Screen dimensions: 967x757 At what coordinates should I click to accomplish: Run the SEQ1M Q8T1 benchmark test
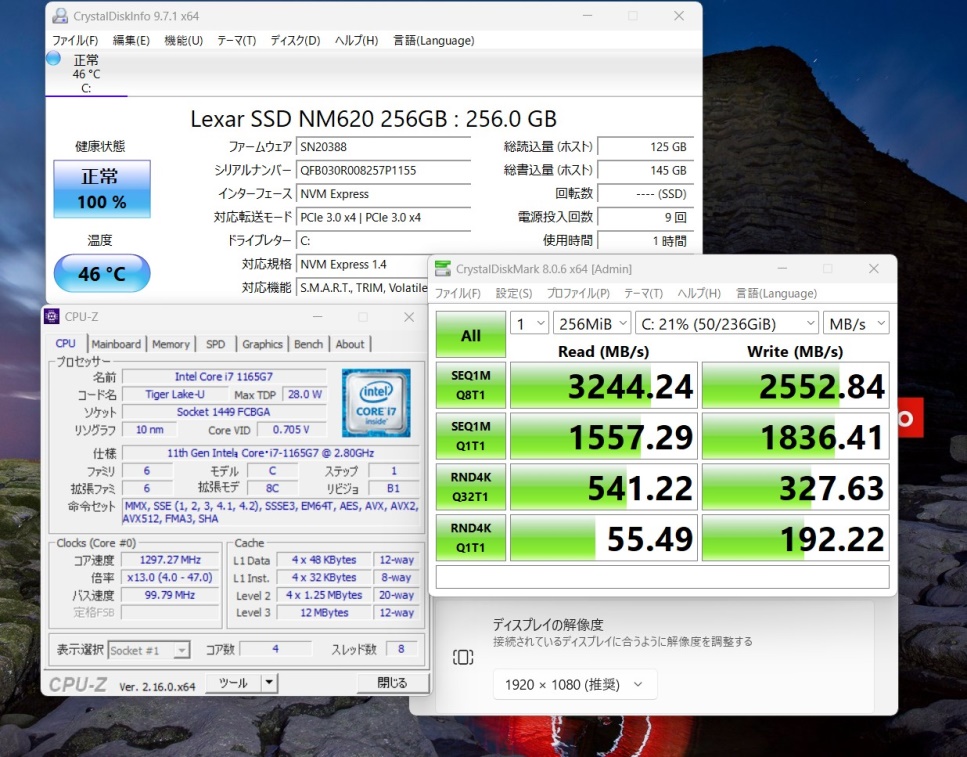tap(471, 385)
